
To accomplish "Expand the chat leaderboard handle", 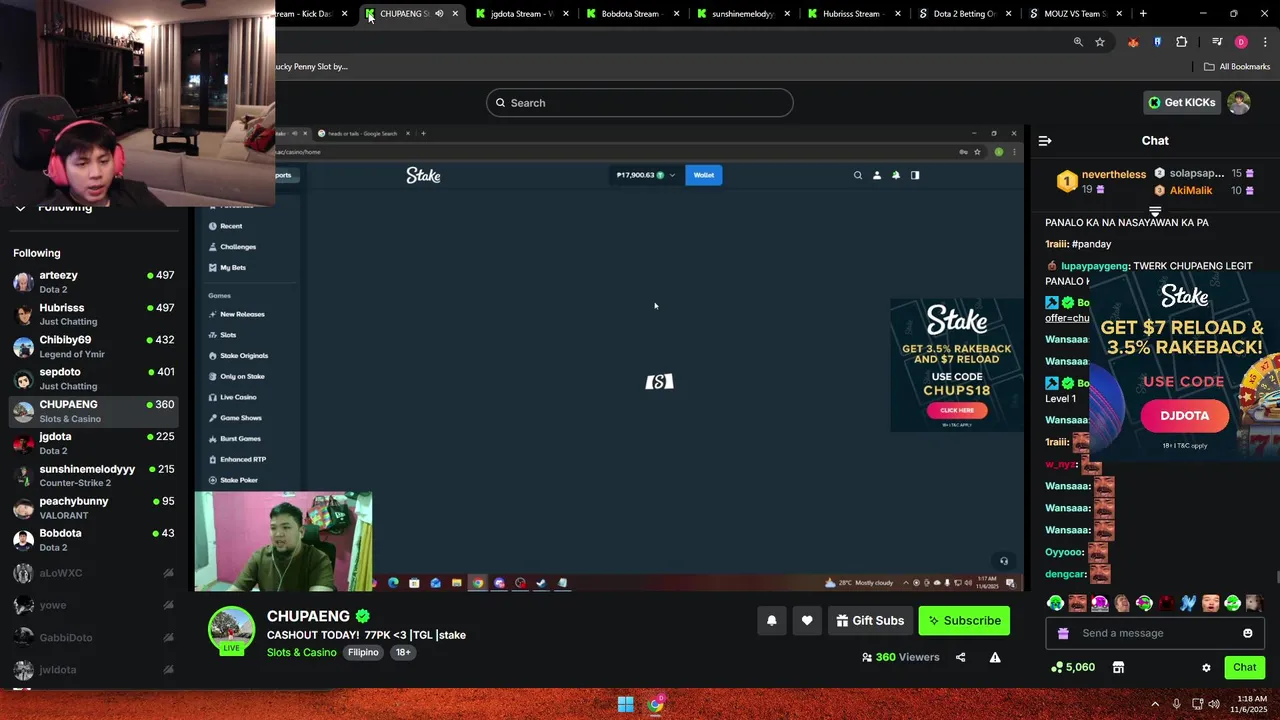I will pyautogui.click(x=1155, y=212).
